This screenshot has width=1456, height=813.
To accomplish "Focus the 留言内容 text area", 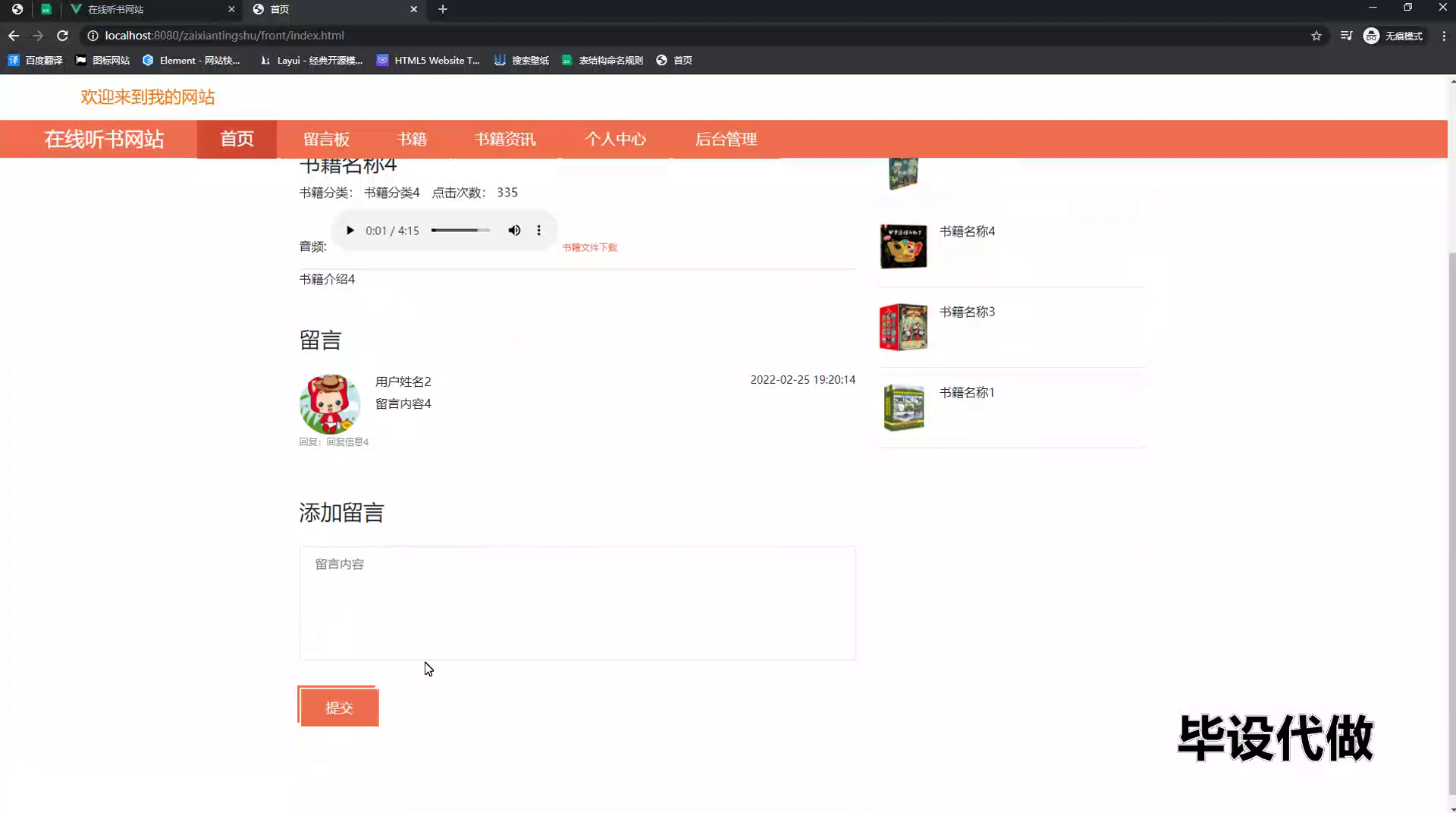I will coord(577,603).
